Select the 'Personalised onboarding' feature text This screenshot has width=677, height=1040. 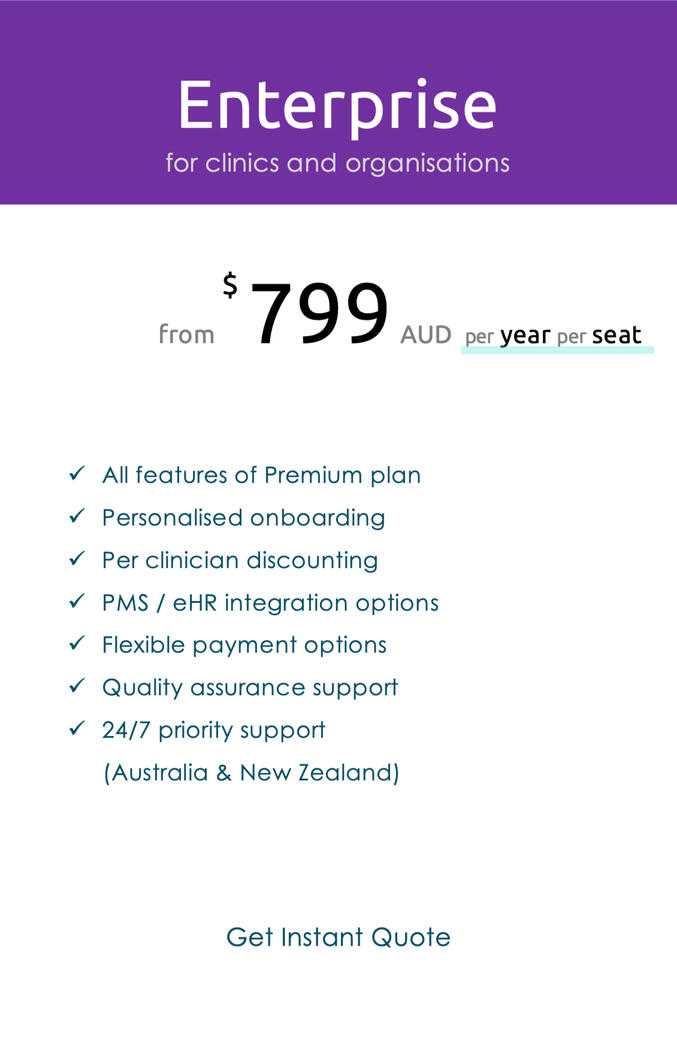pos(243,517)
